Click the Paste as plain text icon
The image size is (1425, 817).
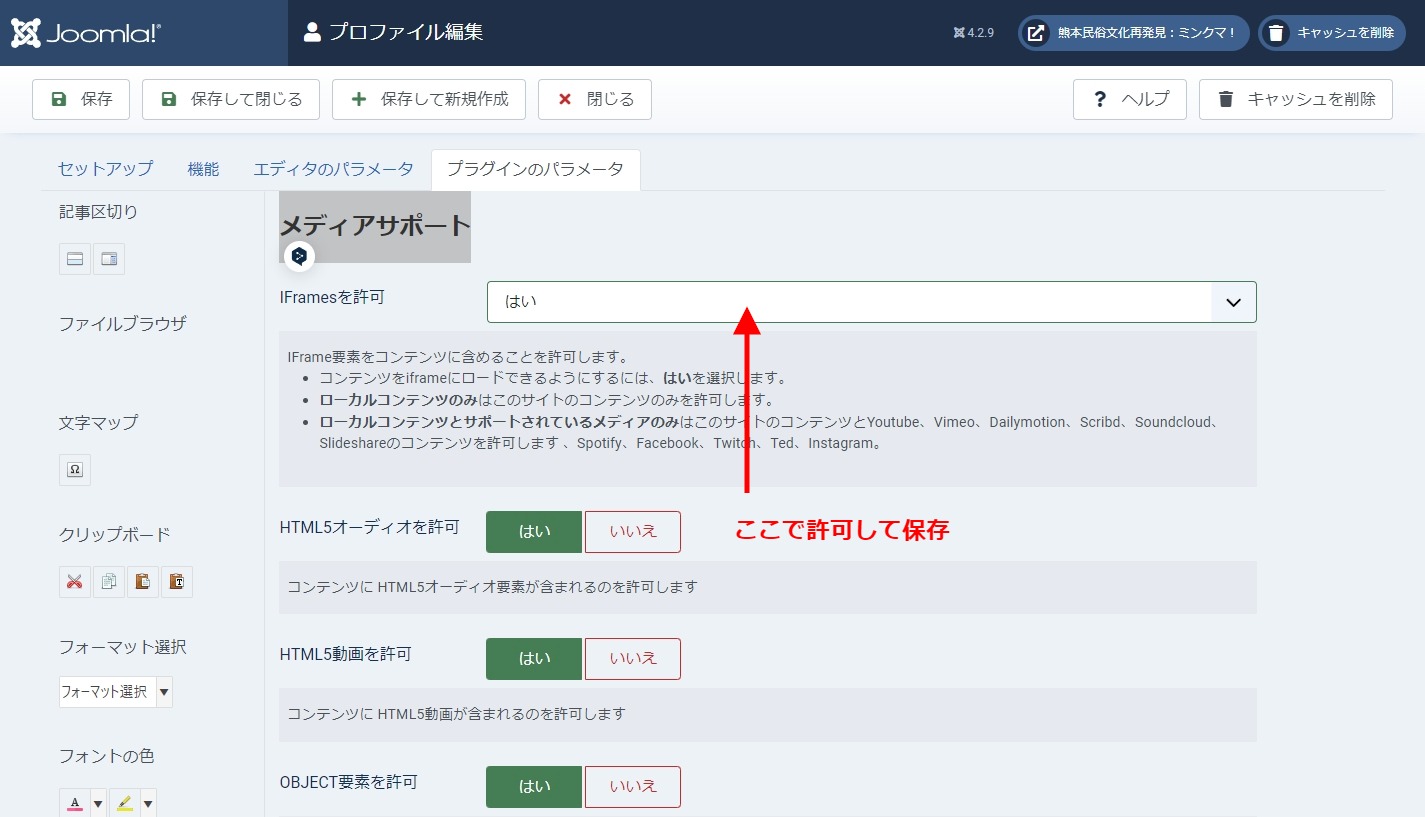click(177, 582)
